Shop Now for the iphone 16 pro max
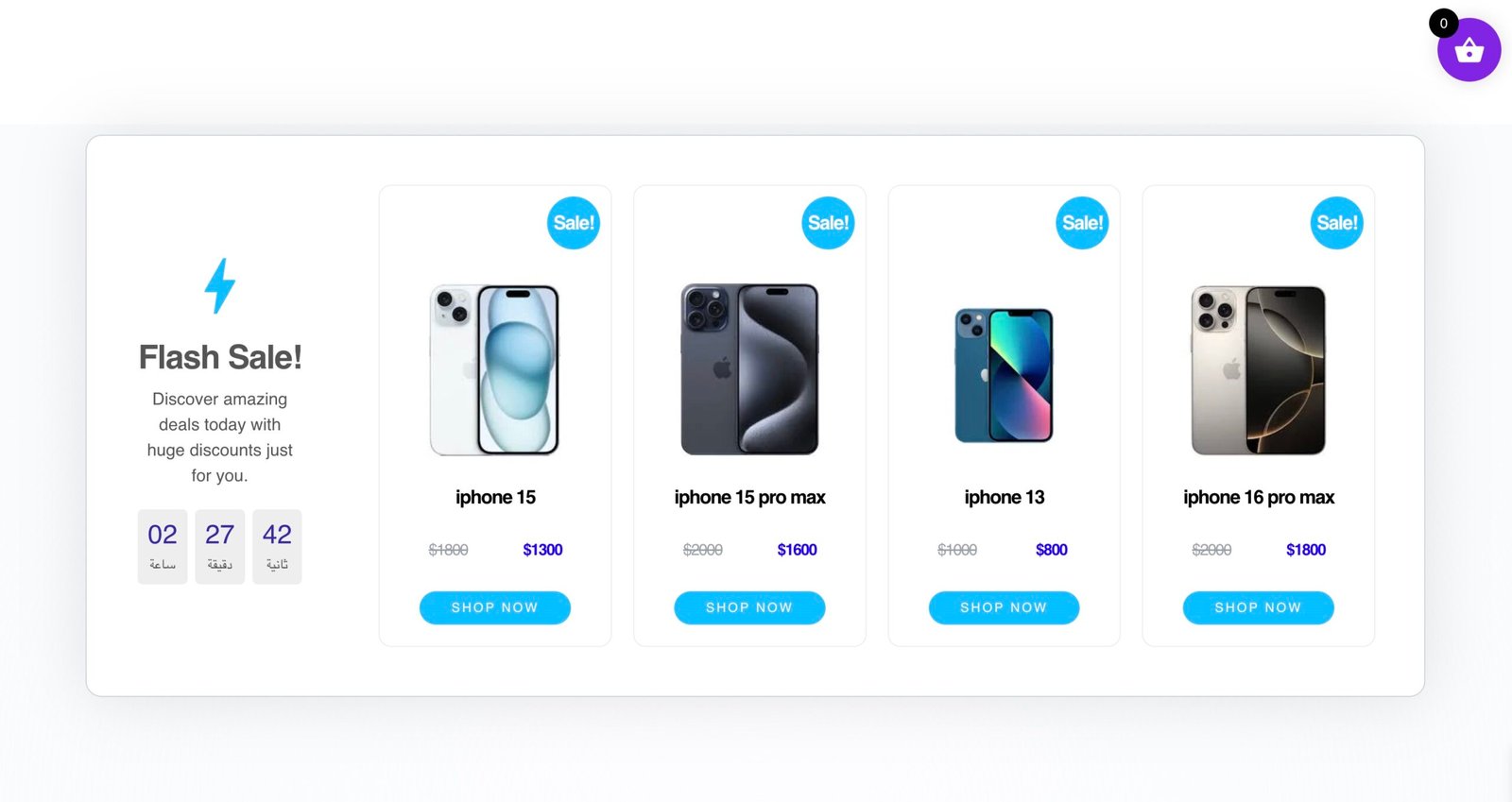The height and width of the screenshot is (802, 1512). click(x=1259, y=607)
